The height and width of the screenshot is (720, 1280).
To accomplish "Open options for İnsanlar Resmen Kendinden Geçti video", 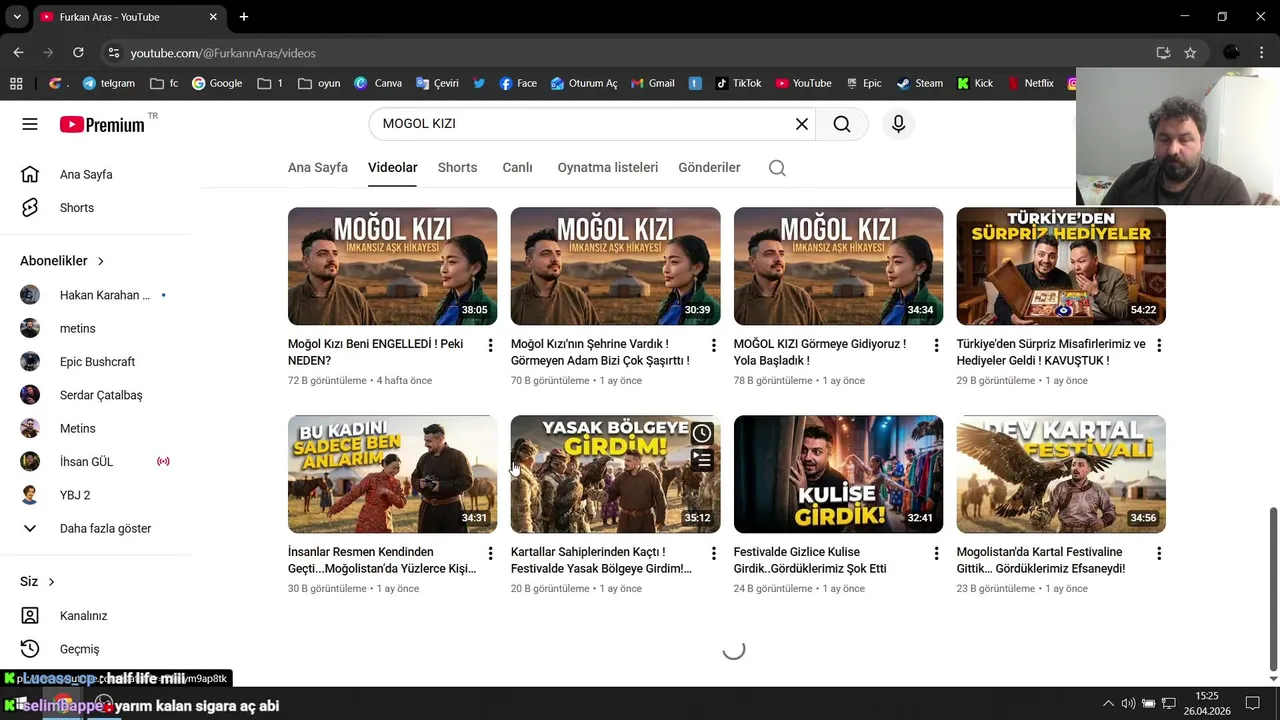I will (x=490, y=553).
